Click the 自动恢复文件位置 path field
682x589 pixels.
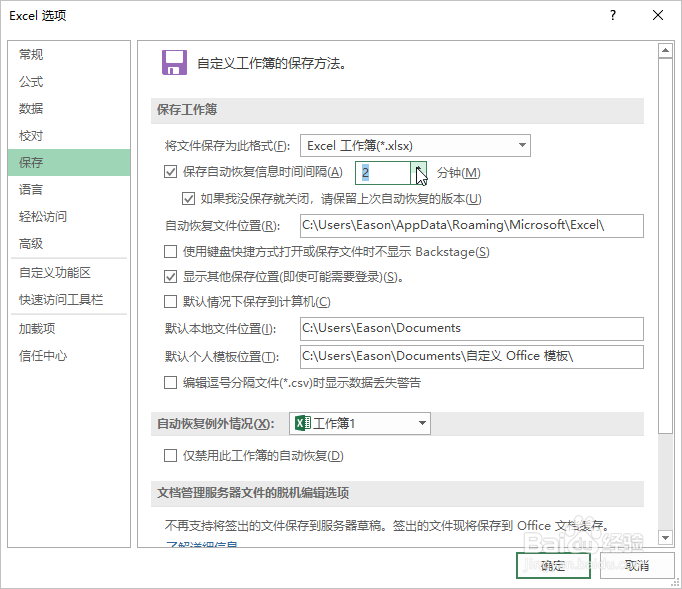472,225
